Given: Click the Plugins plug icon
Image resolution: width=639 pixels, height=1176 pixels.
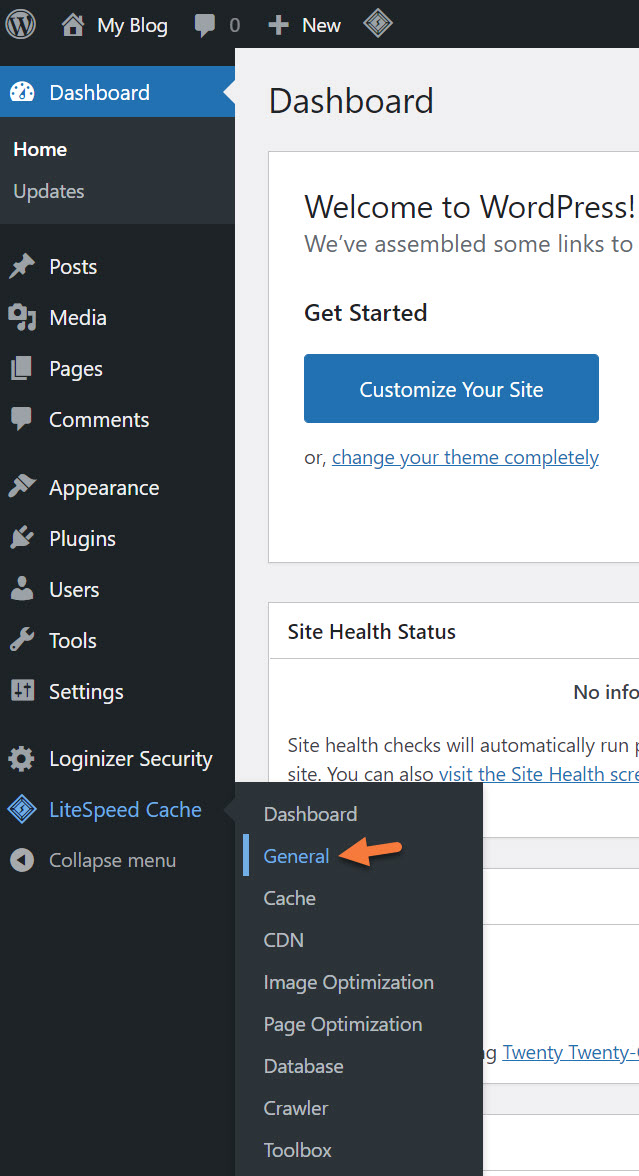Looking at the screenshot, I should 21,539.
